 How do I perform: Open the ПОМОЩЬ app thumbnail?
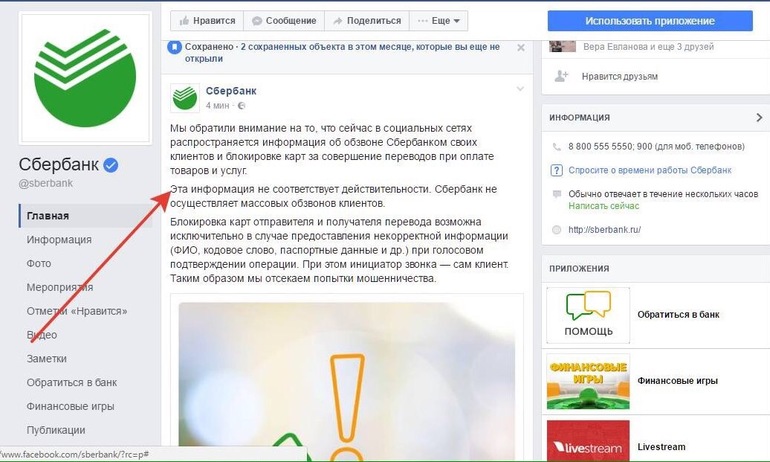click(x=588, y=315)
